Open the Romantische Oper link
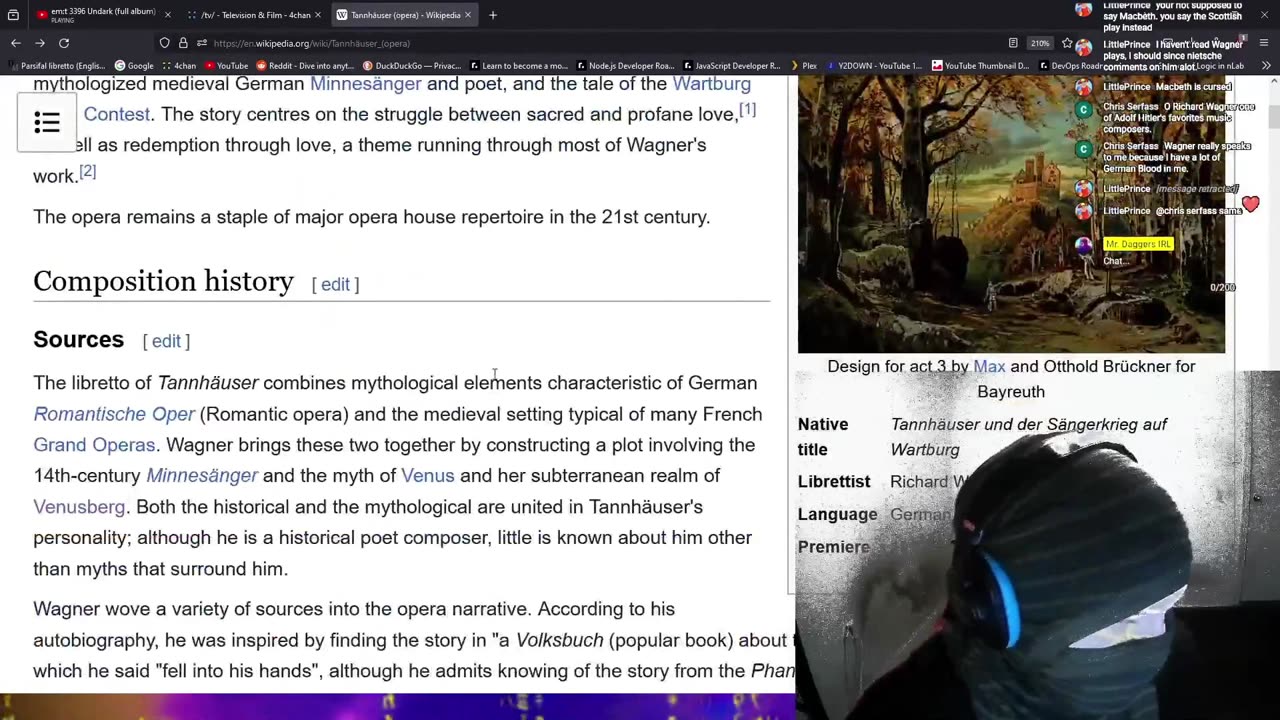The width and height of the screenshot is (1280, 720). pos(114,414)
